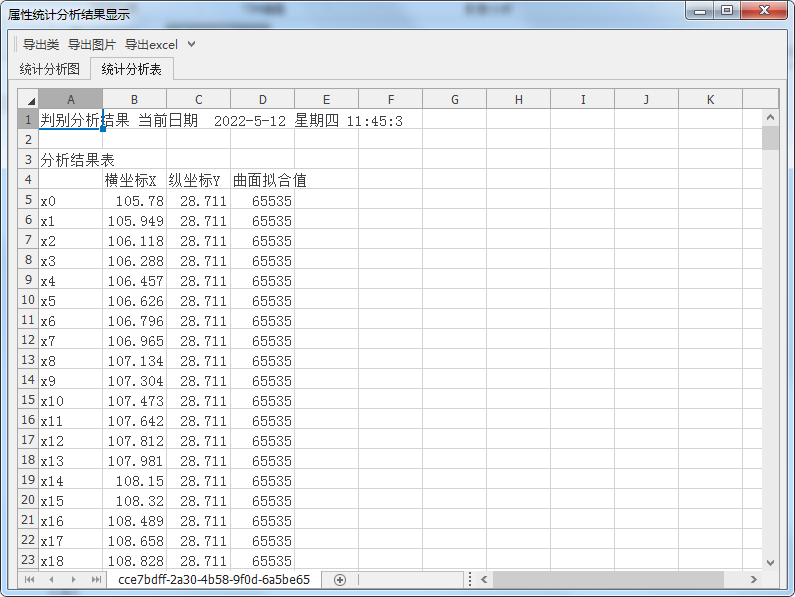
Task: Add a new sheet with the plus icon
Action: tap(340, 580)
